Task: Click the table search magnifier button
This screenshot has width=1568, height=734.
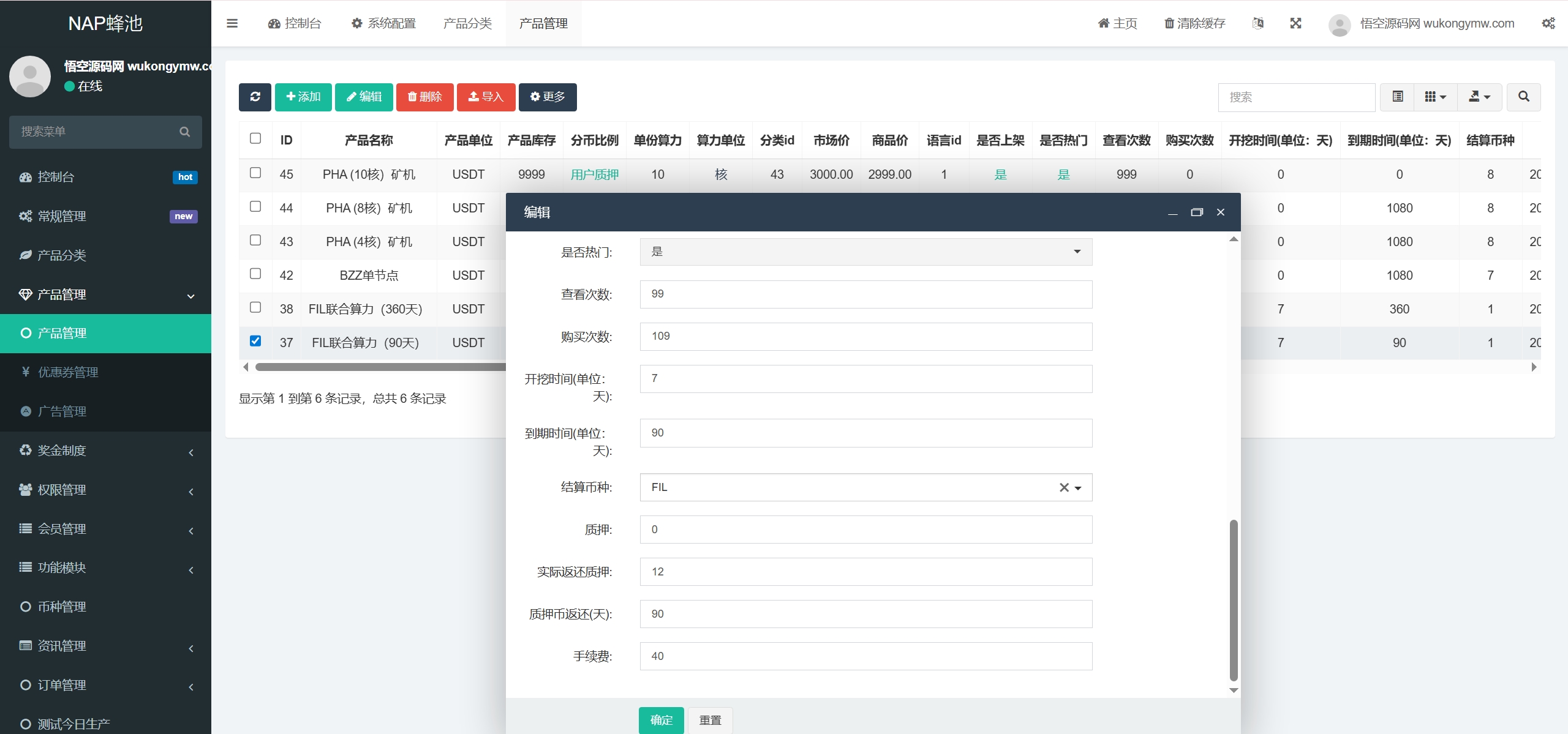Action: [1523, 97]
